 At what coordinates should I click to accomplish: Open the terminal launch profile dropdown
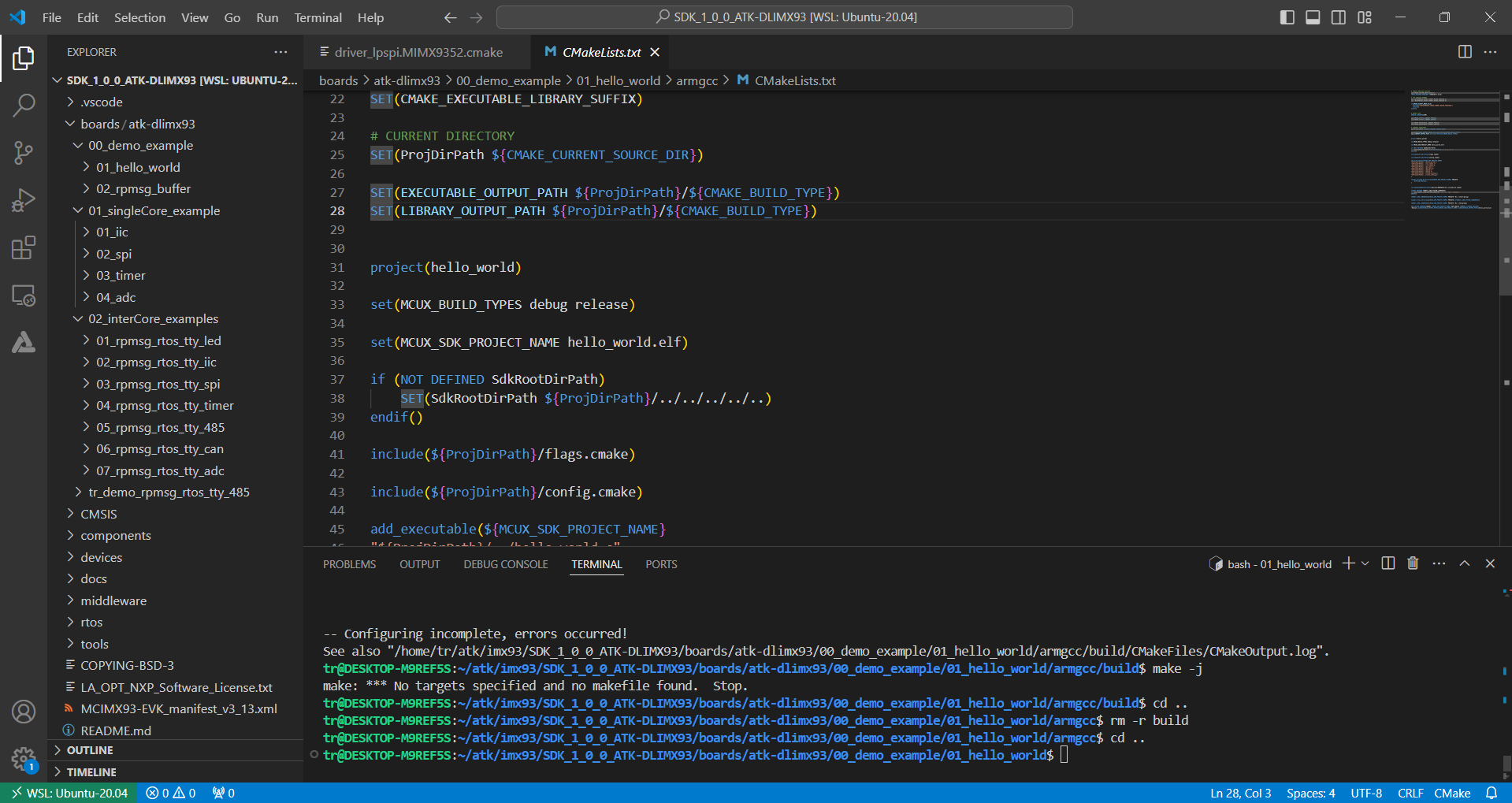[1365, 563]
